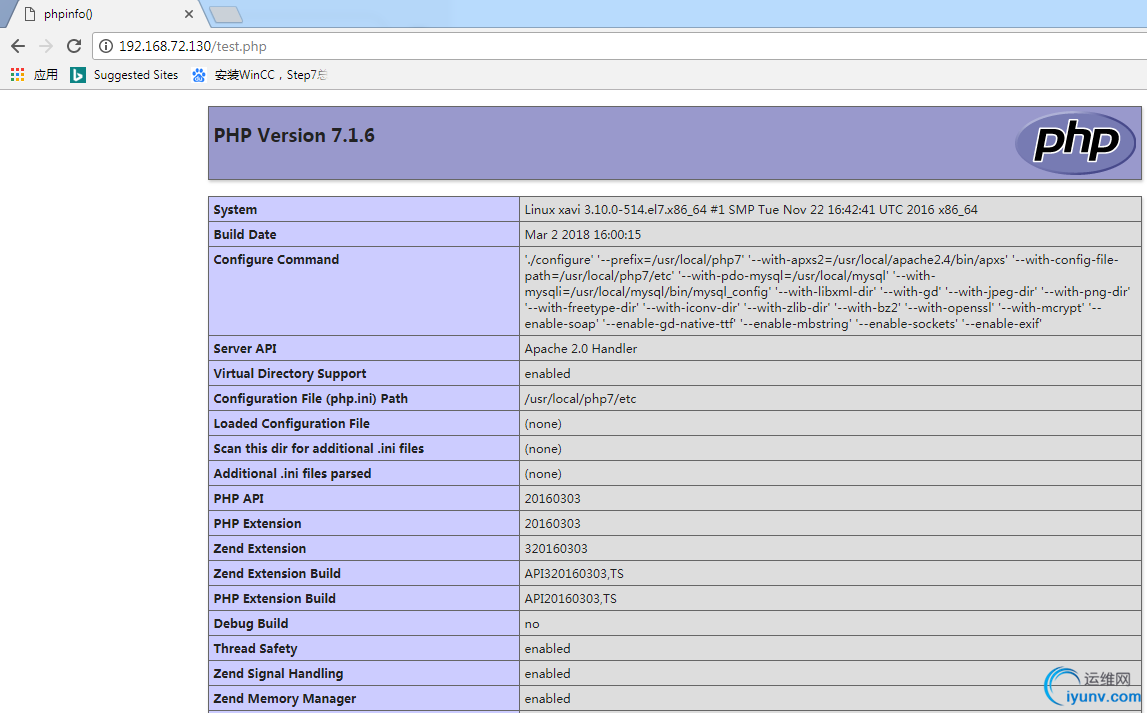1147x713 pixels.
Task: Select PHP Extension Build label
Action: tap(274, 598)
